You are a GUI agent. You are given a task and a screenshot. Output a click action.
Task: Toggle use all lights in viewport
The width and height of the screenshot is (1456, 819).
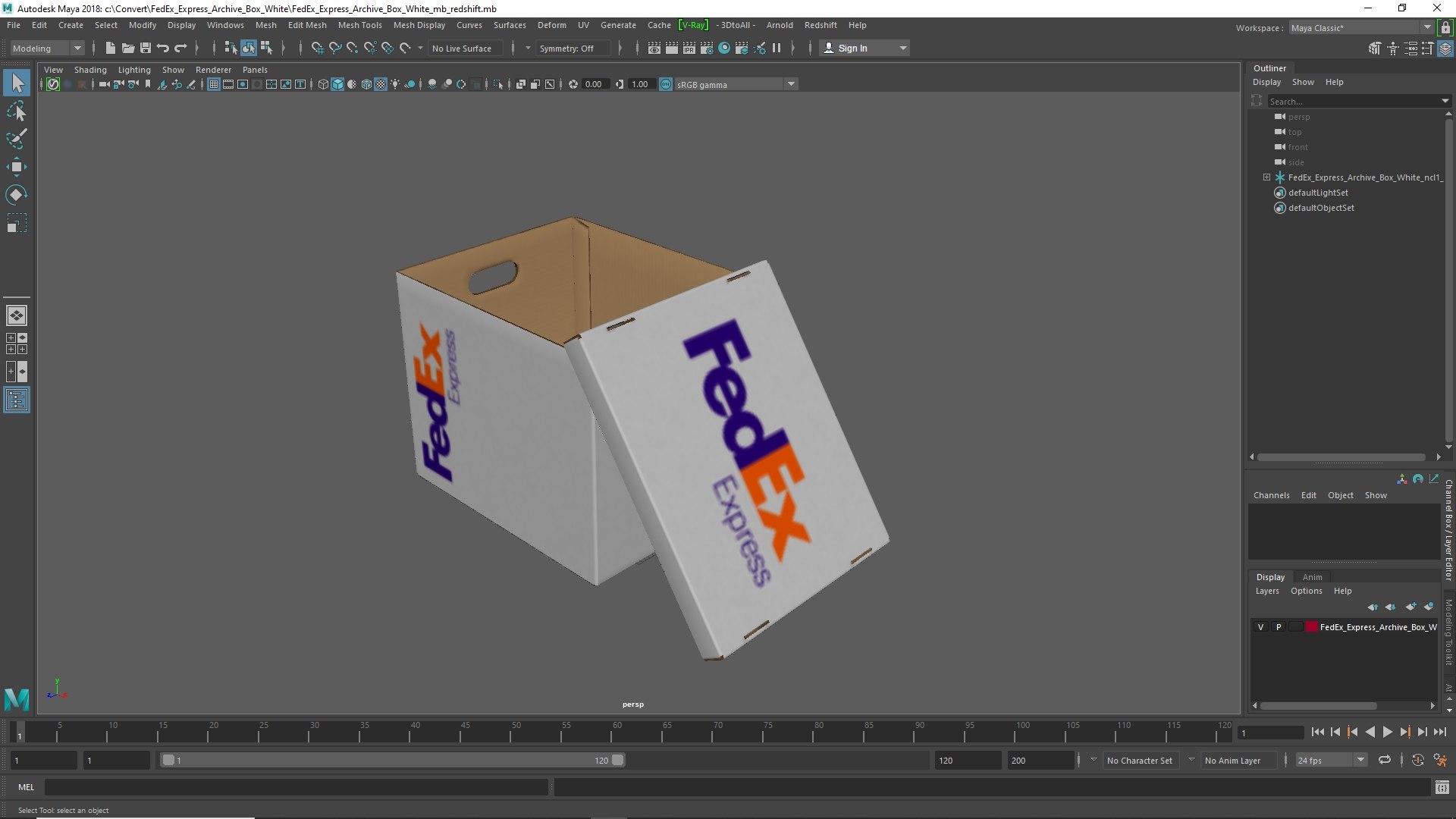[x=395, y=84]
